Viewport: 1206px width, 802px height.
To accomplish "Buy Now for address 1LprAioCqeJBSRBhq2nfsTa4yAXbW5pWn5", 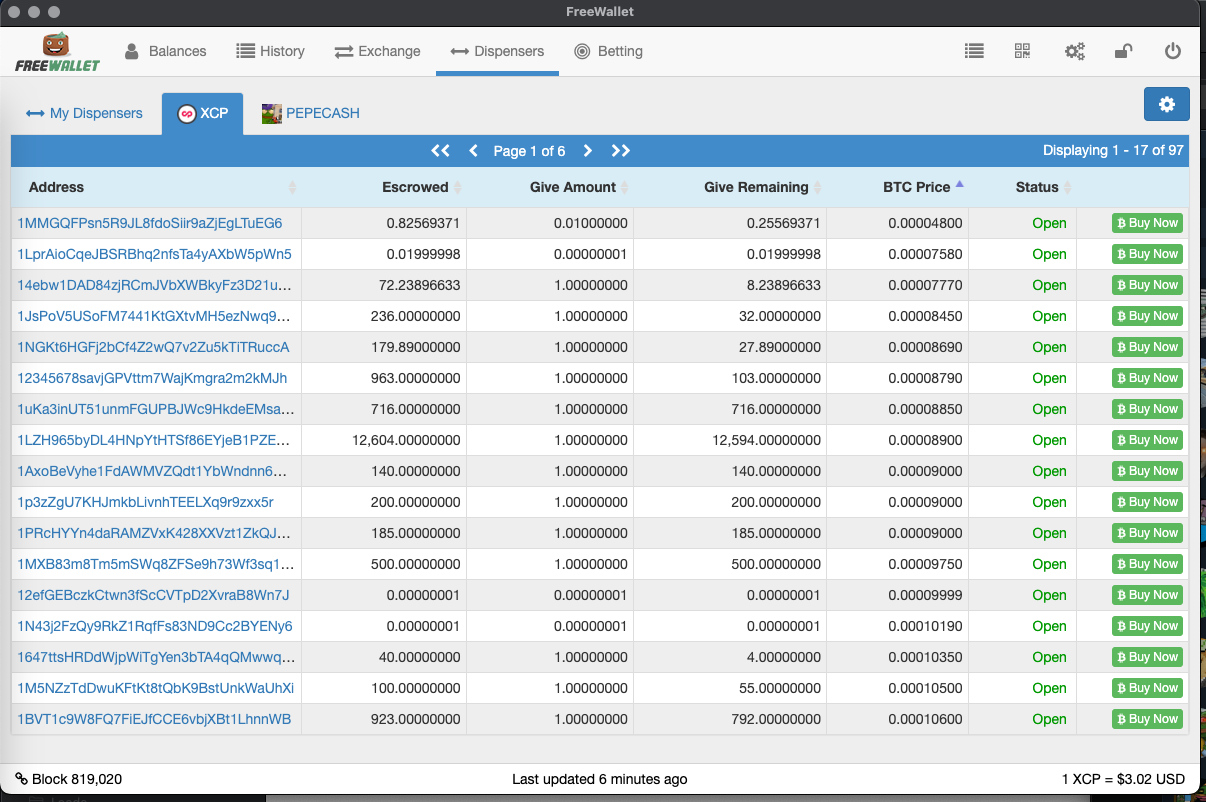I will pos(1147,254).
